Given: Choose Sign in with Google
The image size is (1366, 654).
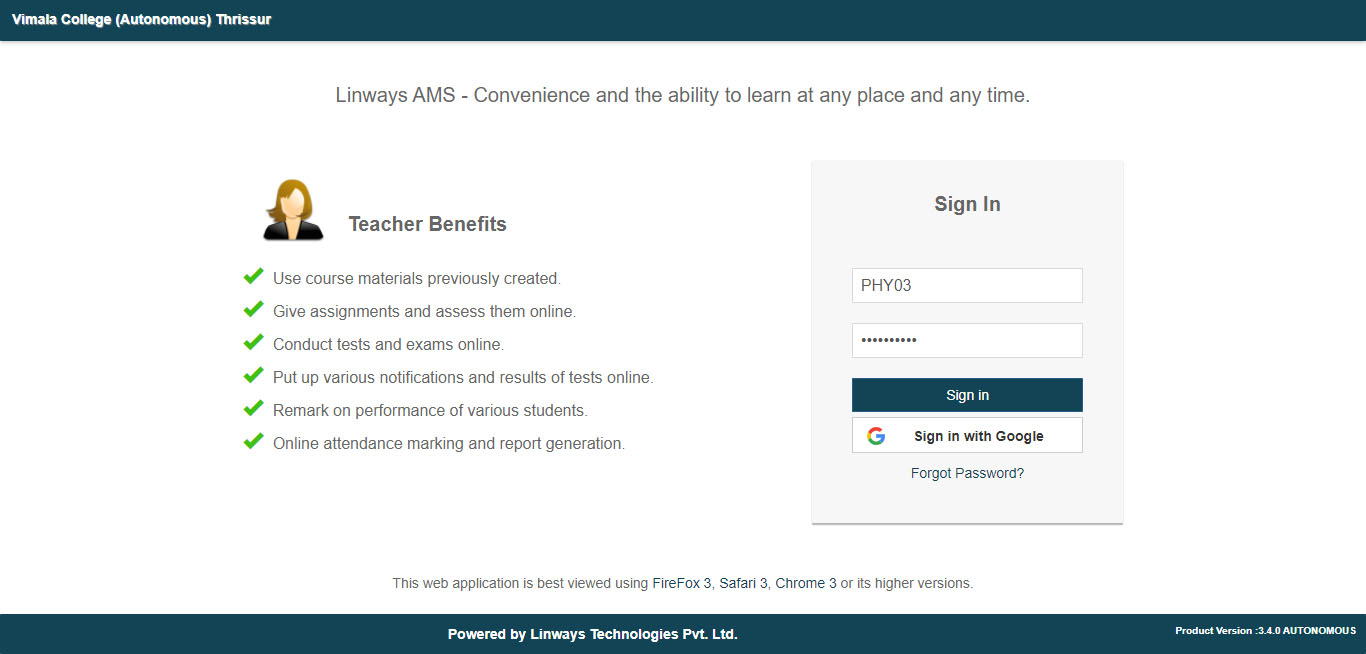Looking at the screenshot, I should point(967,436).
